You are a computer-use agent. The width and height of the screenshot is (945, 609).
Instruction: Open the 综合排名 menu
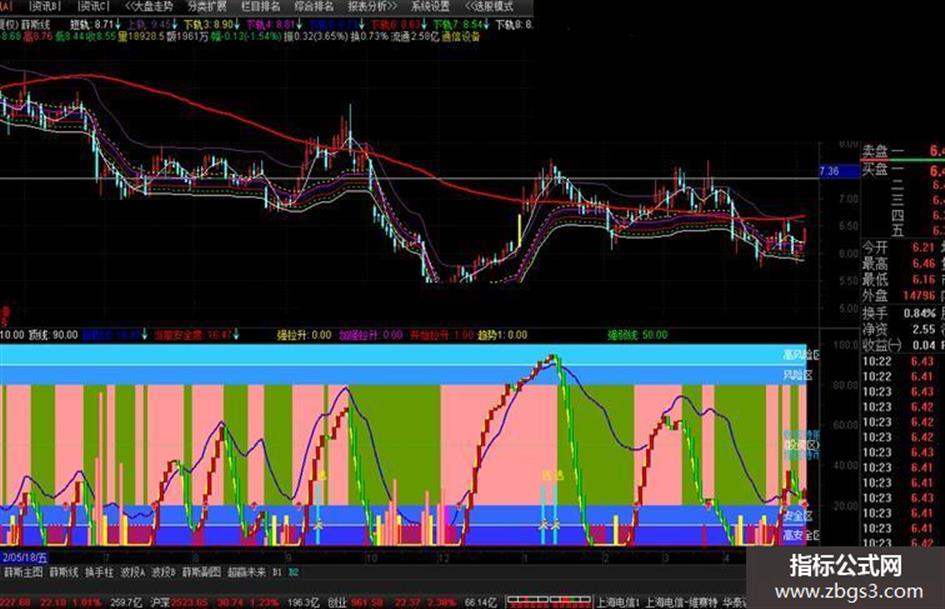click(314, 7)
